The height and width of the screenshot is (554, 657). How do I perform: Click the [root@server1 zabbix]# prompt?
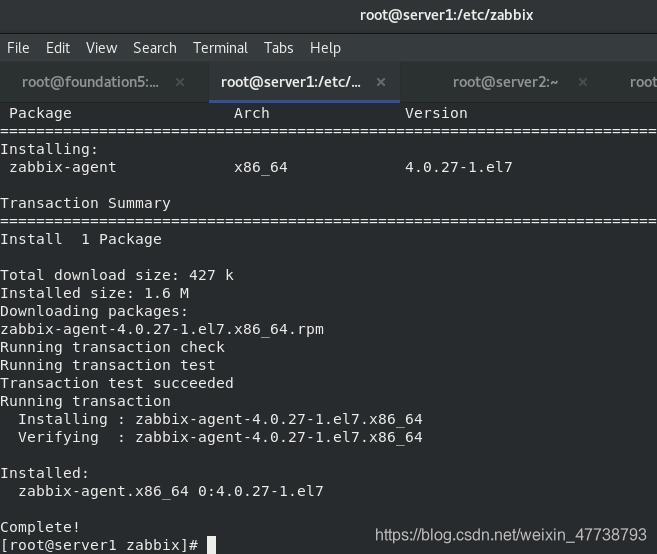coord(99,545)
